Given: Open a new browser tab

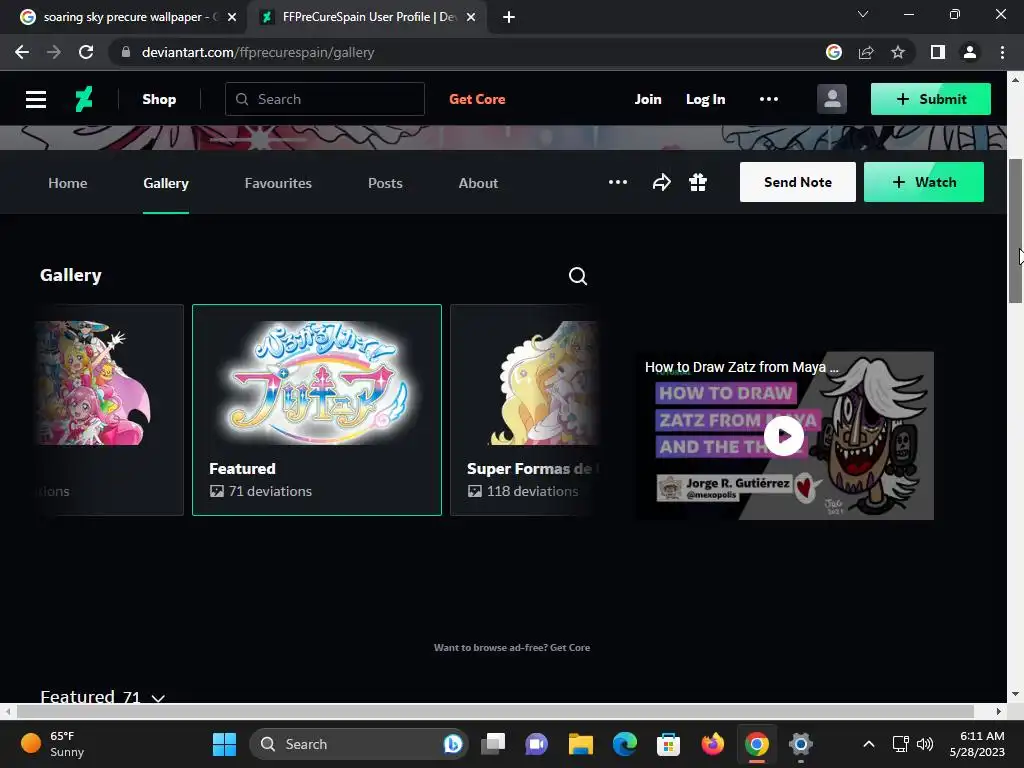Looking at the screenshot, I should [x=509, y=17].
